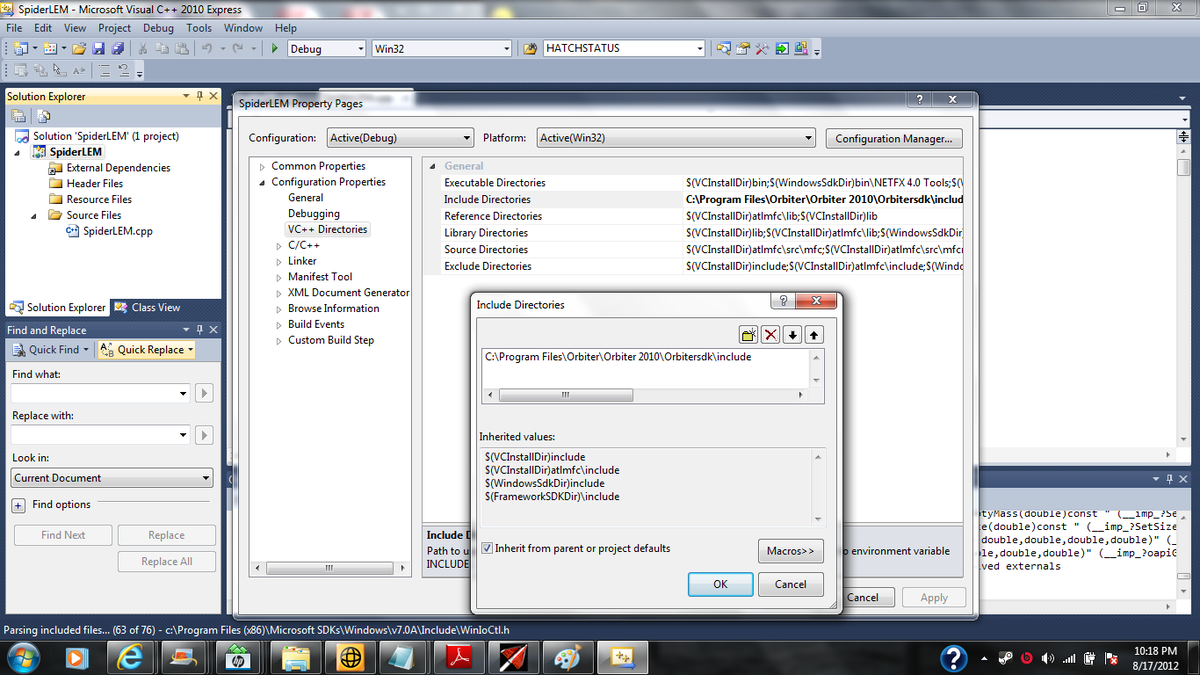Open the Tools menu
Viewport: 1200px width, 675px height.
(x=199, y=28)
